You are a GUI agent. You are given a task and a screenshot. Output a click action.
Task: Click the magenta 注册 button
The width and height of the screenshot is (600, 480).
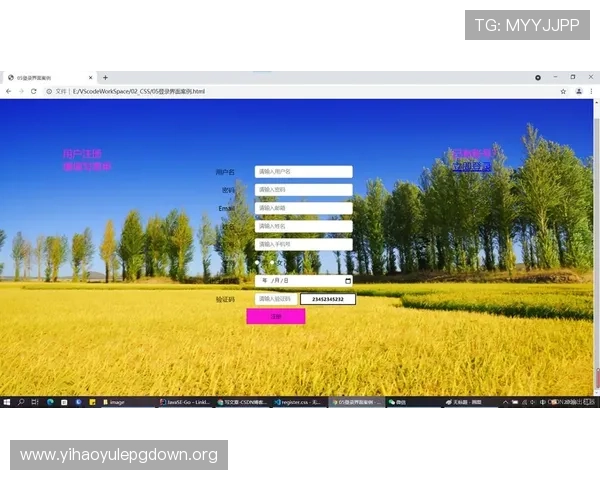tap(276, 317)
